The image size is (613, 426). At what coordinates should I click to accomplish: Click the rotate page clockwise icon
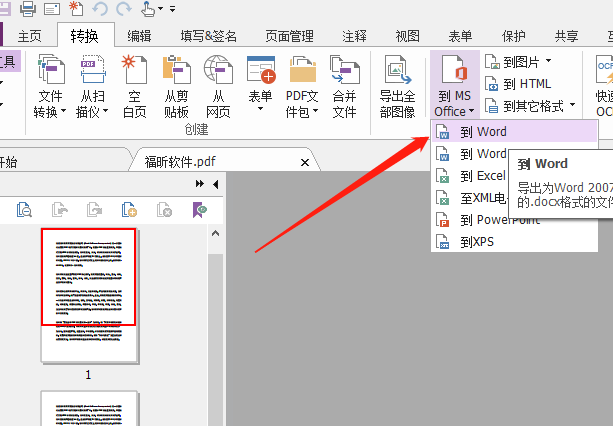94,210
